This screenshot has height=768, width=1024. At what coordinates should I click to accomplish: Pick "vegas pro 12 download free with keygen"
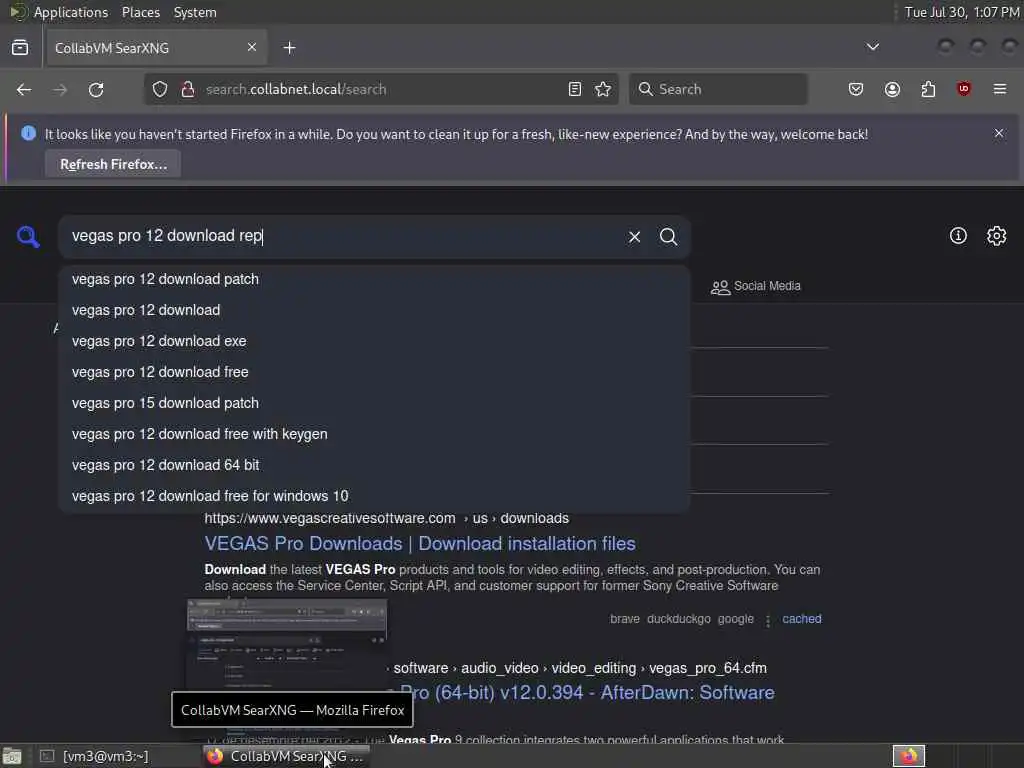pyautogui.click(x=374, y=434)
